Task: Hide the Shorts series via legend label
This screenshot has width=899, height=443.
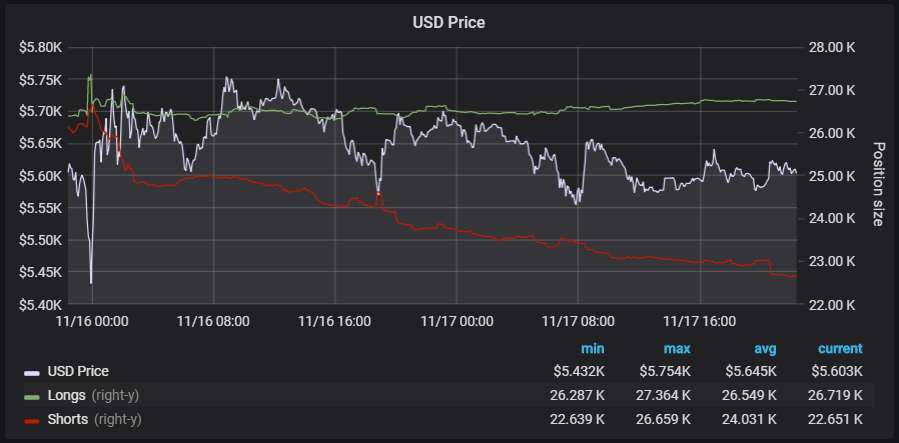Action: [68, 419]
